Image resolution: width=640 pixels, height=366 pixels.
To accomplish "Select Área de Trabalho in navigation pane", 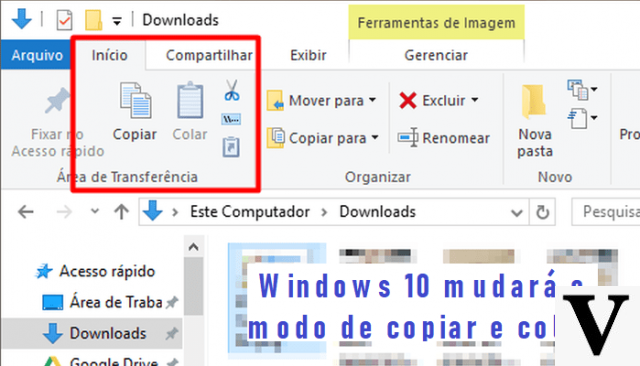I will pos(116,302).
